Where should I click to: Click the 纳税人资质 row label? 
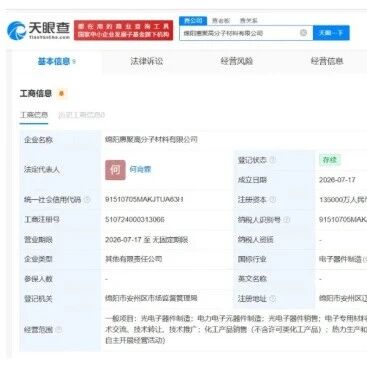(256, 240)
